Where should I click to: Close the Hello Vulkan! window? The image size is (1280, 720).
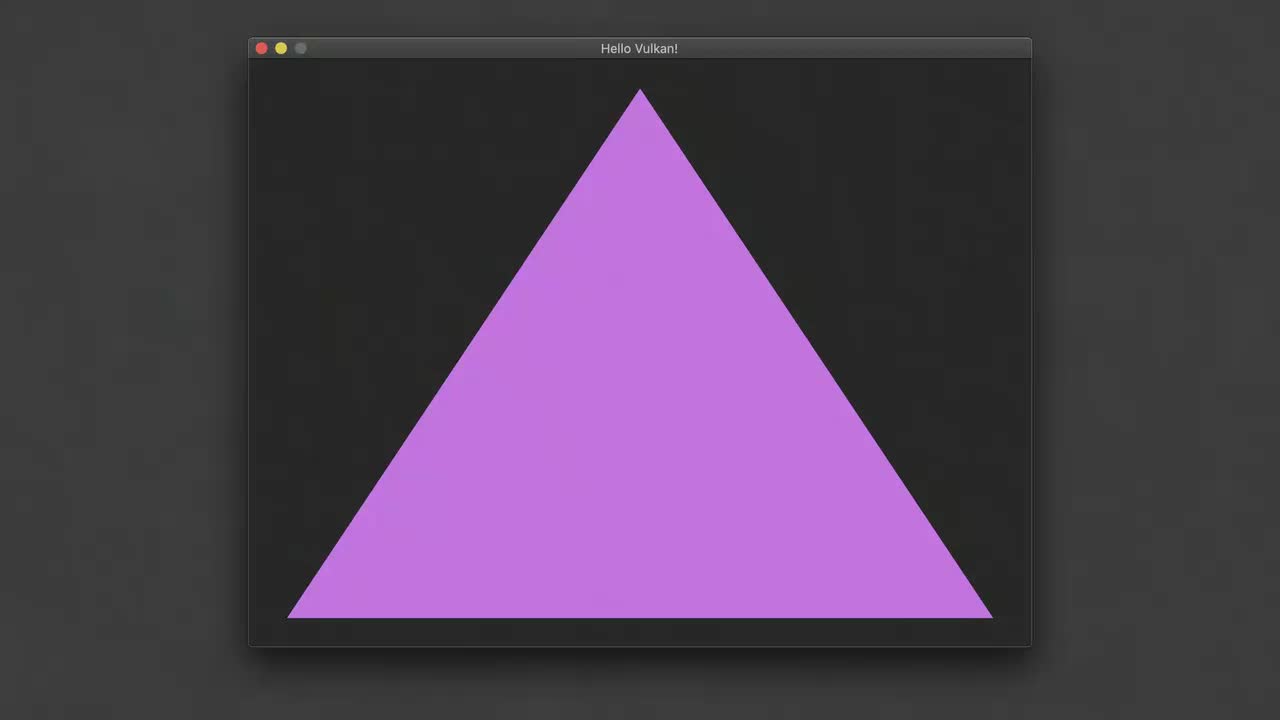pyautogui.click(x=262, y=48)
